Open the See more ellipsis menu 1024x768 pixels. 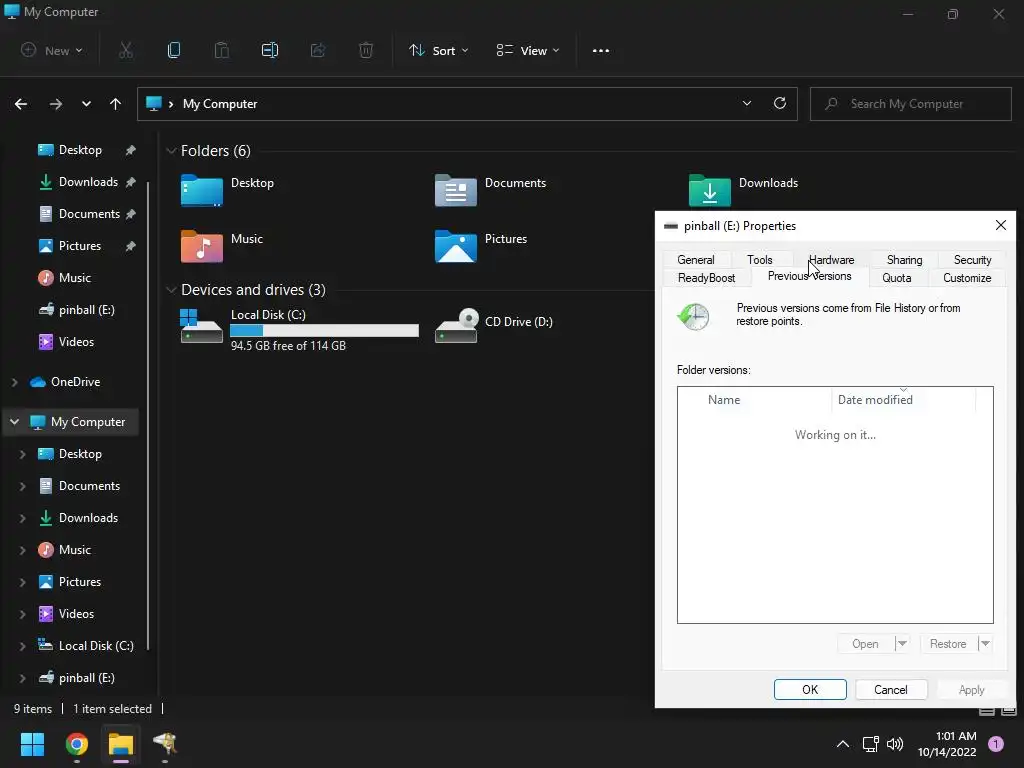(x=601, y=50)
